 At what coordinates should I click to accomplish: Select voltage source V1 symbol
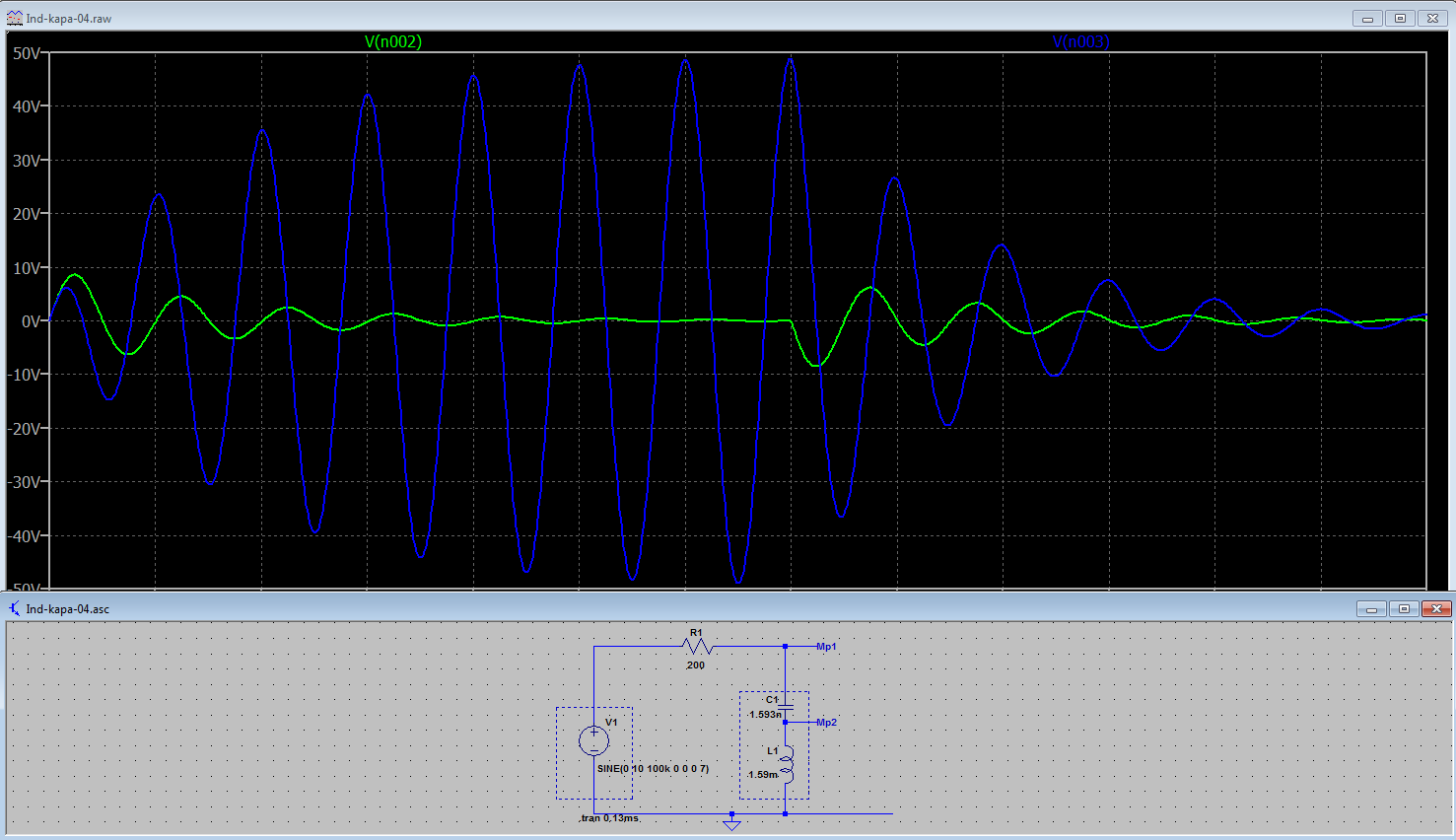(594, 739)
